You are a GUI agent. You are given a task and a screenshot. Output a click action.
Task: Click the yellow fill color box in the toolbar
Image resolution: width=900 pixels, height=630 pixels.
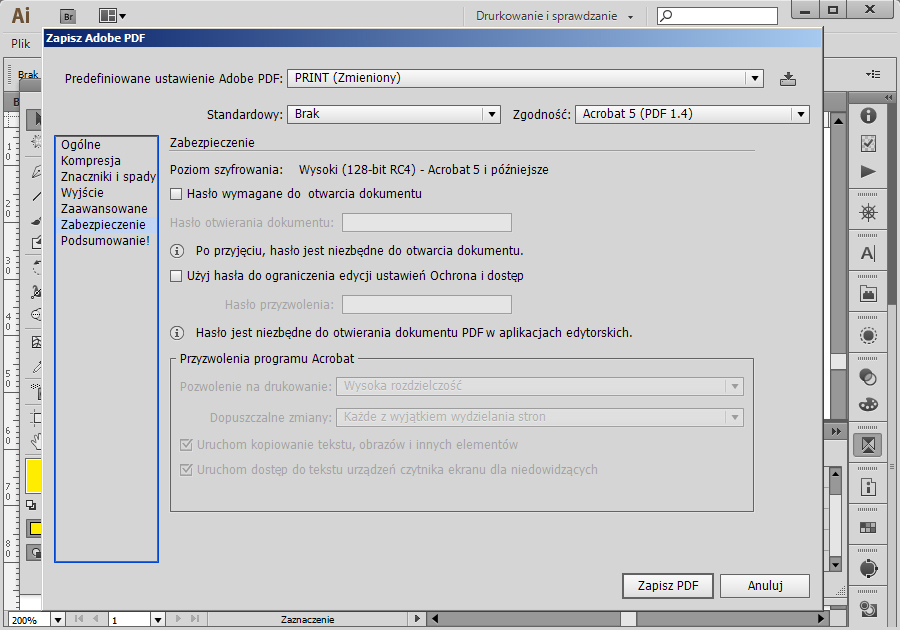[33, 476]
